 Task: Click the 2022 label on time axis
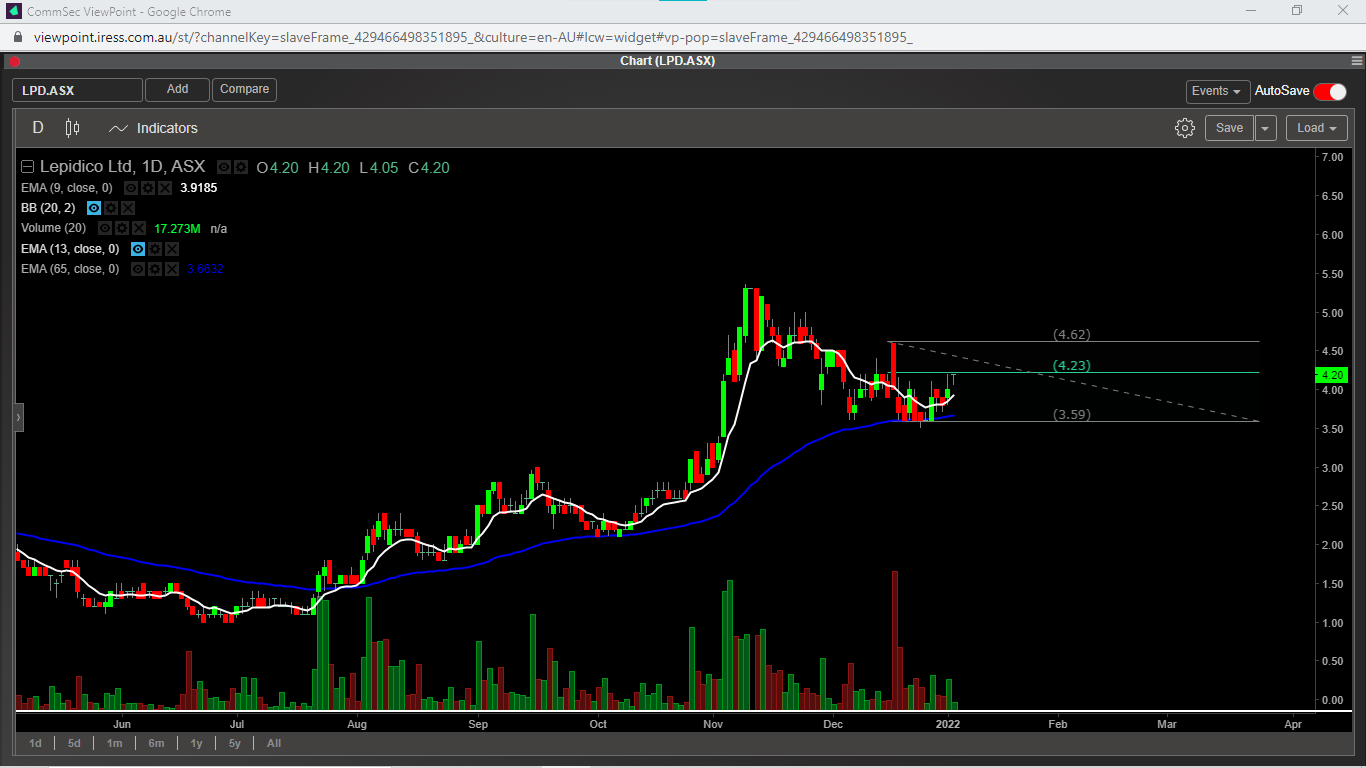click(x=947, y=724)
